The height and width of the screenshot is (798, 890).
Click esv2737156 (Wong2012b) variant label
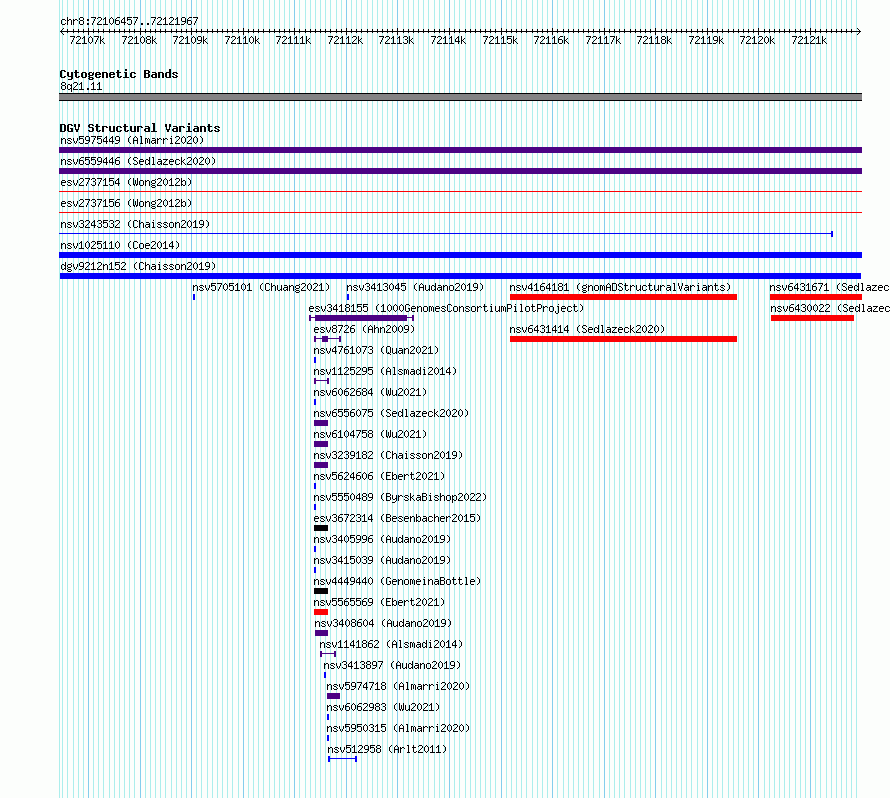126,203
